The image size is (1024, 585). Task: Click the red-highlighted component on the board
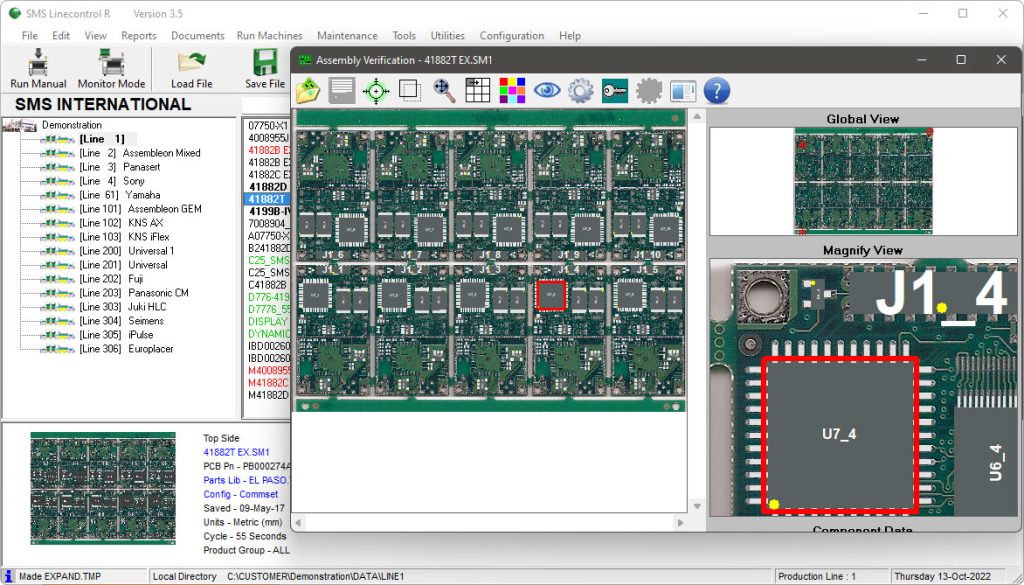pos(551,295)
